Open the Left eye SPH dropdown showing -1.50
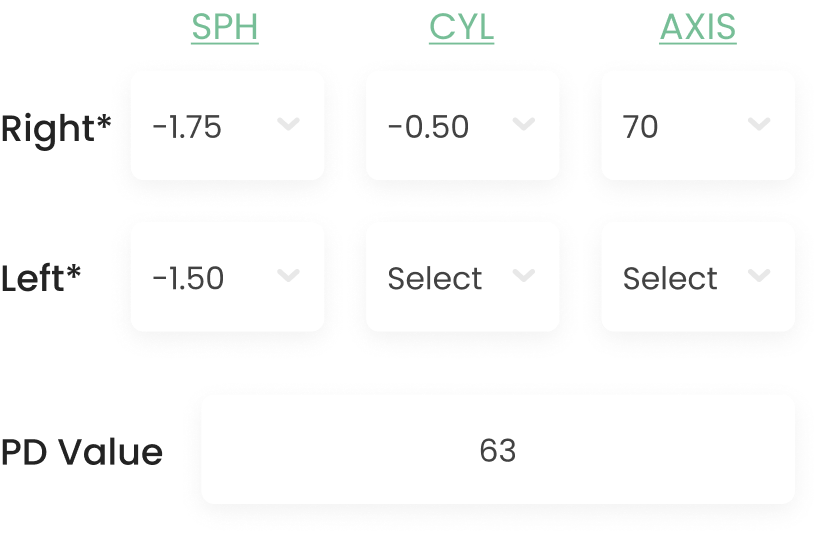This screenshot has width=822, height=538. [x=227, y=277]
